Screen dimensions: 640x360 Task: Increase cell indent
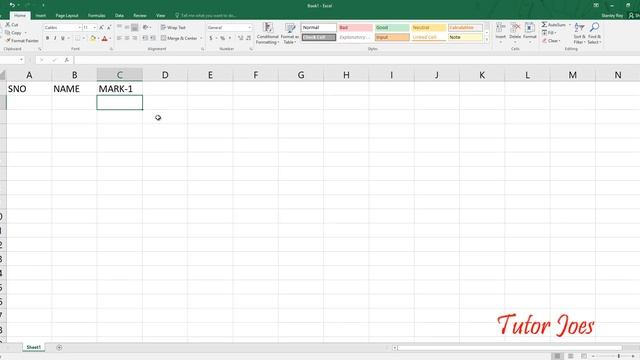pos(153,38)
